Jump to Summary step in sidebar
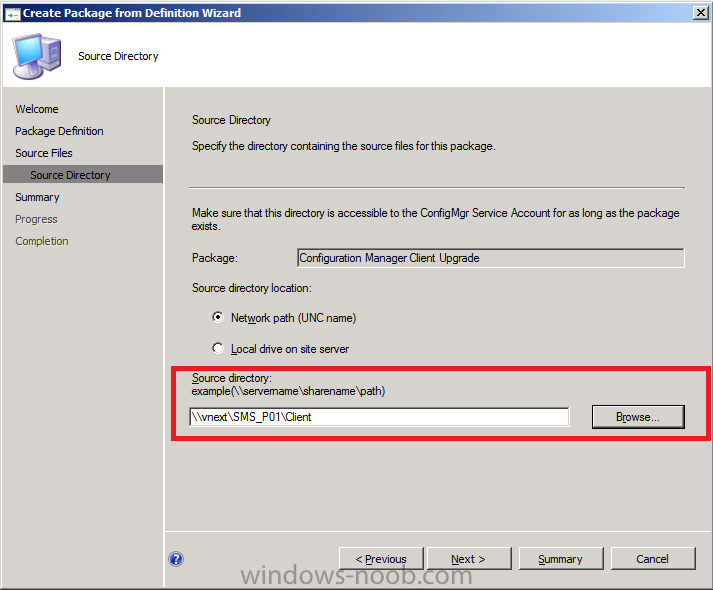The width and height of the screenshot is (713, 590). pyautogui.click(x=37, y=197)
